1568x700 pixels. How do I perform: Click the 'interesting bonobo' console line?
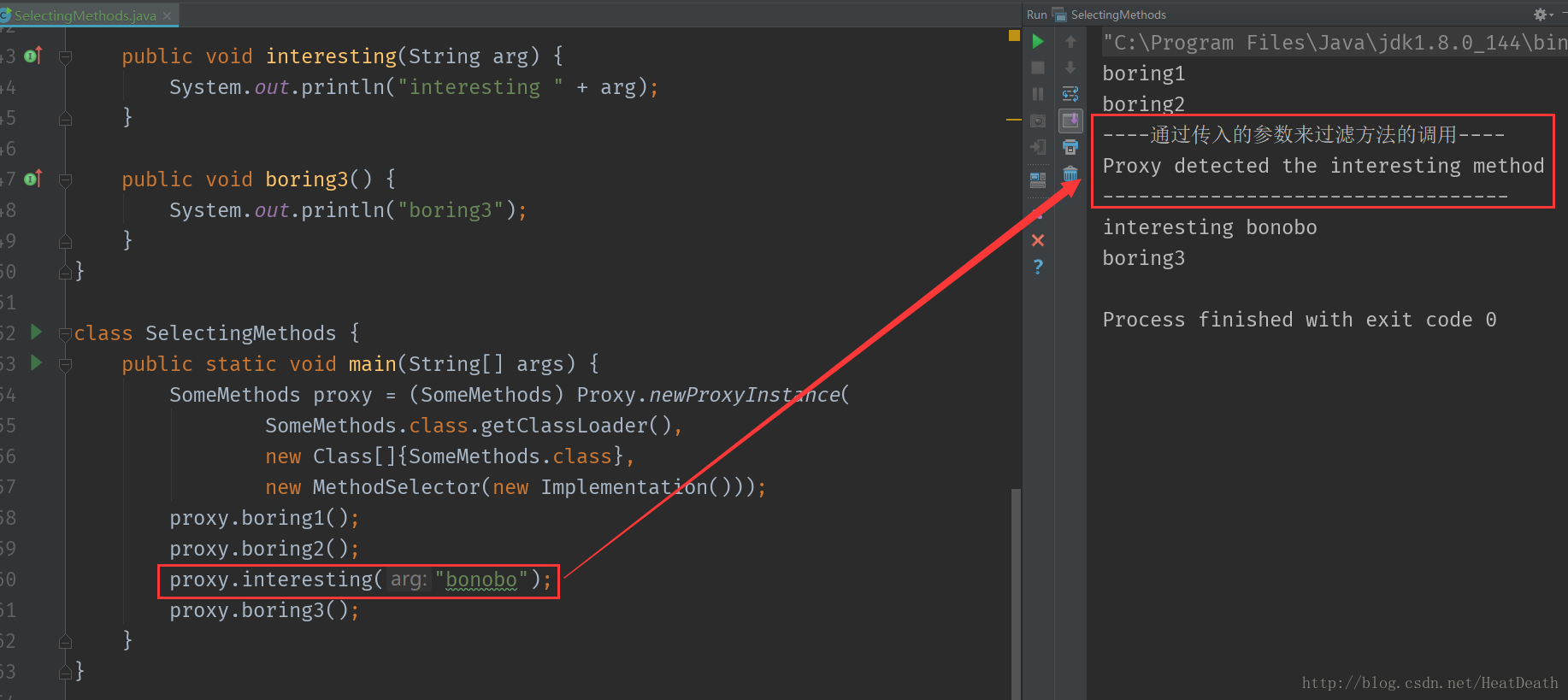point(1210,227)
